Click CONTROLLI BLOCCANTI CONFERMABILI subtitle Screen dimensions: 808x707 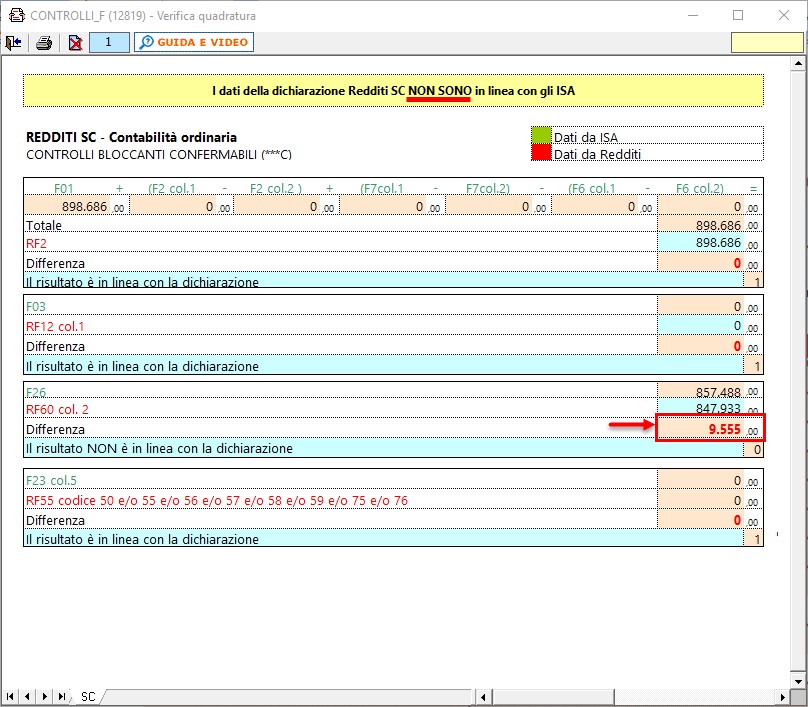click(159, 155)
